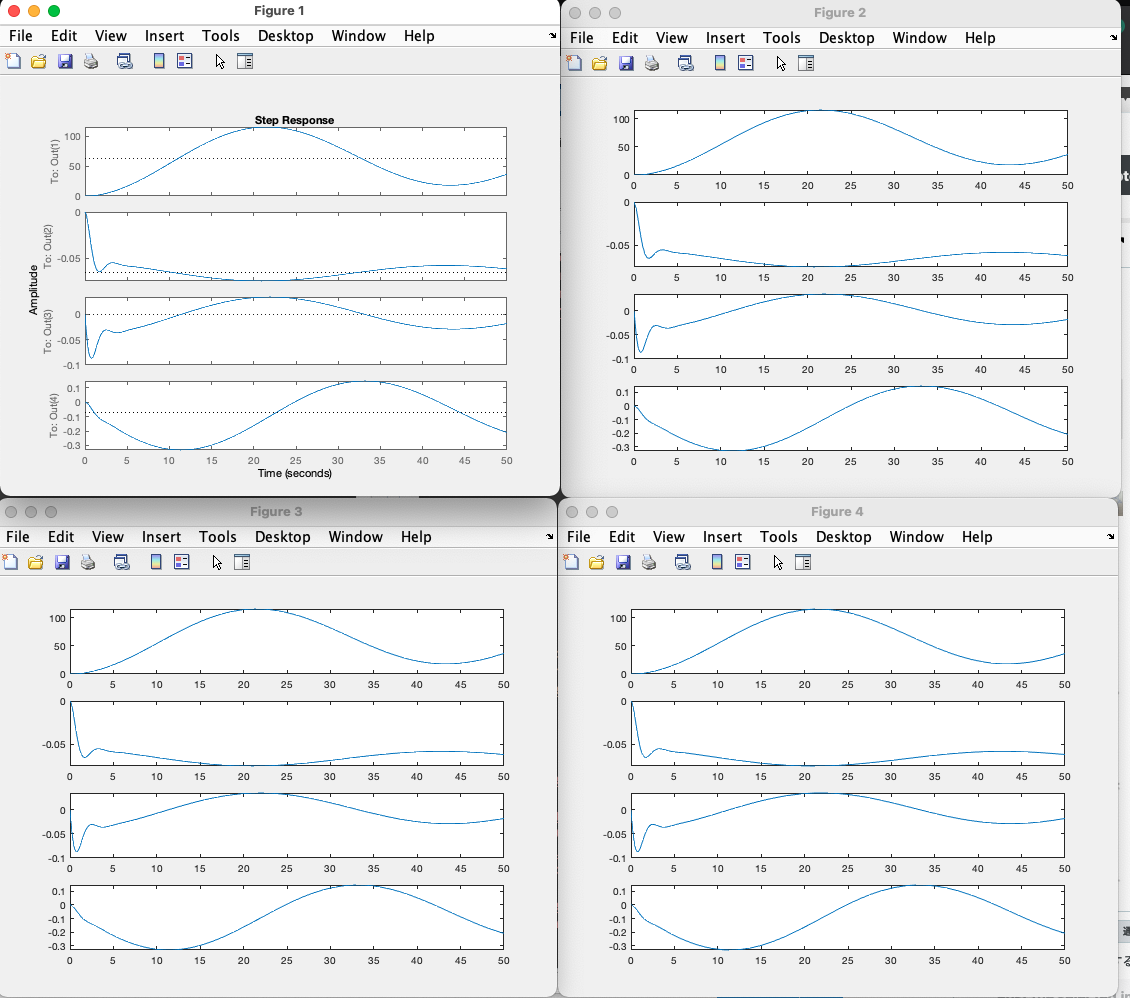Open Insert menu in Figure 2
The image size is (1130, 998).
(x=725, y=38)
